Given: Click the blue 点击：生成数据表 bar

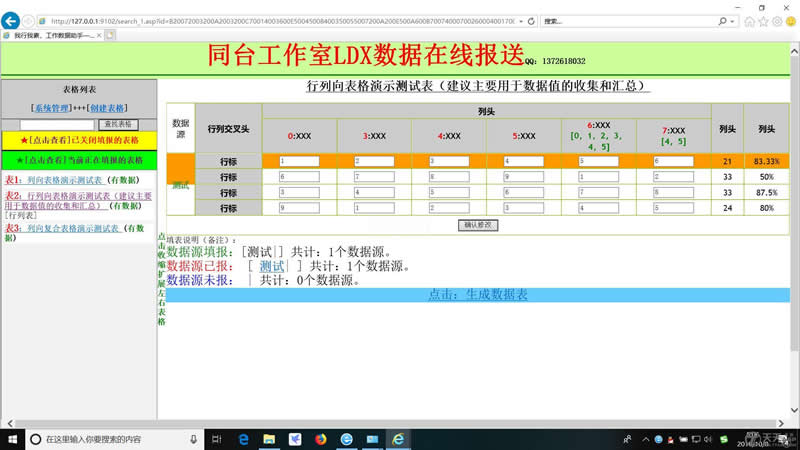Looking at the screenshot, I should pyautogui.click(x=476, y=294).
